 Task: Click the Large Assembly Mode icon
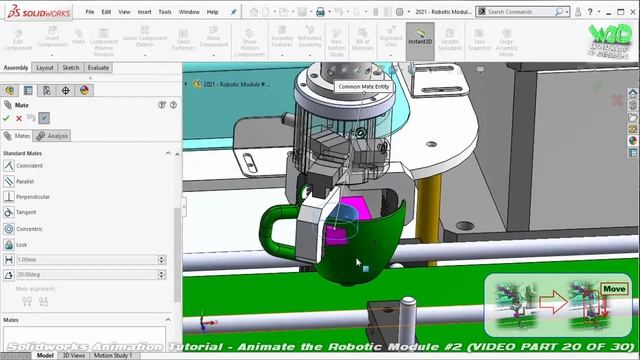(506, 42)
